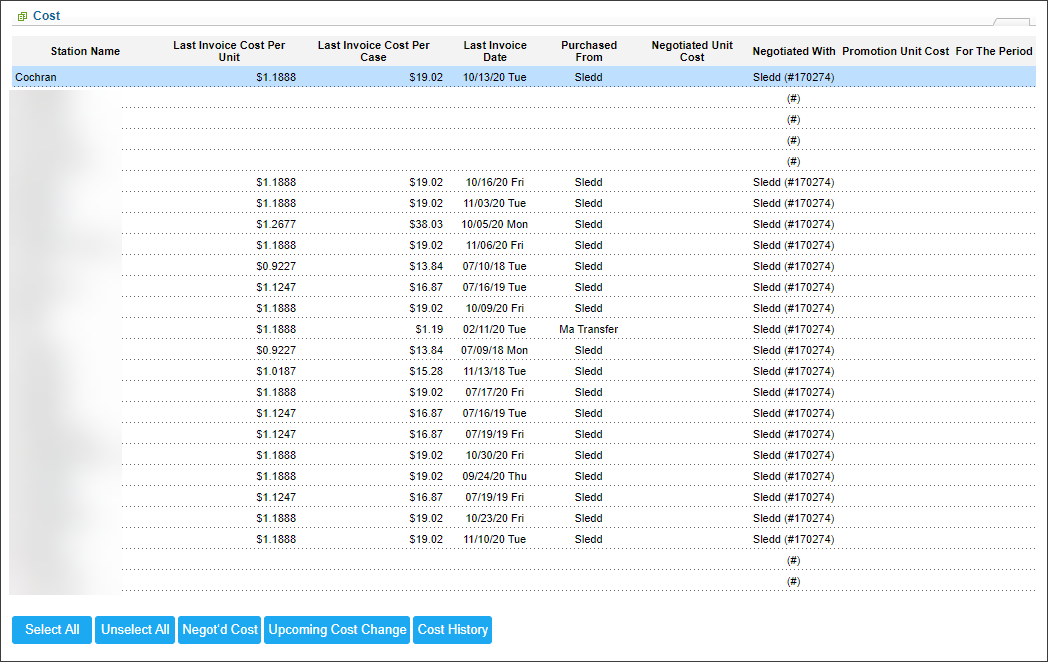Click Last Invoice Cost Per Unit header
This screenshot has height=662, width=1048.
pos(229,51)
